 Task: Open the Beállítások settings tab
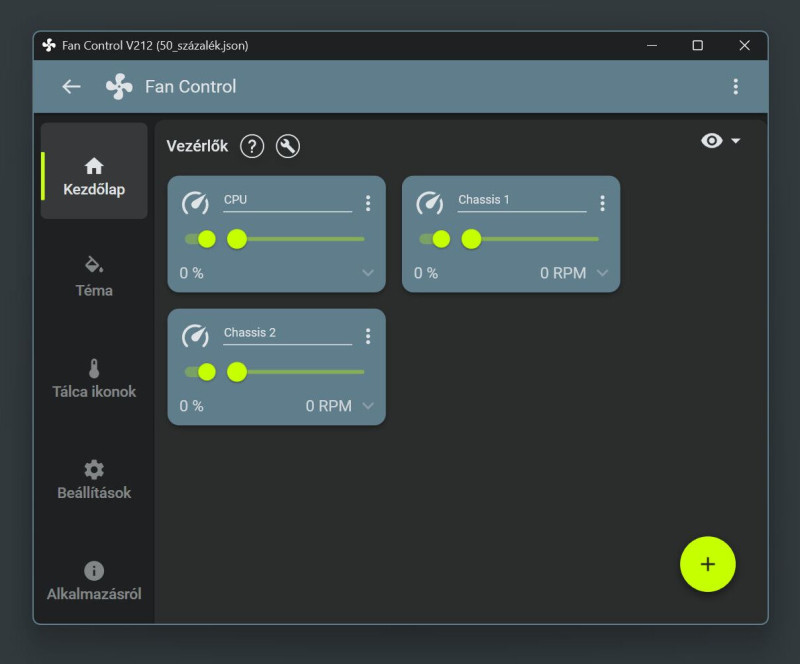[x=94, y=479]
